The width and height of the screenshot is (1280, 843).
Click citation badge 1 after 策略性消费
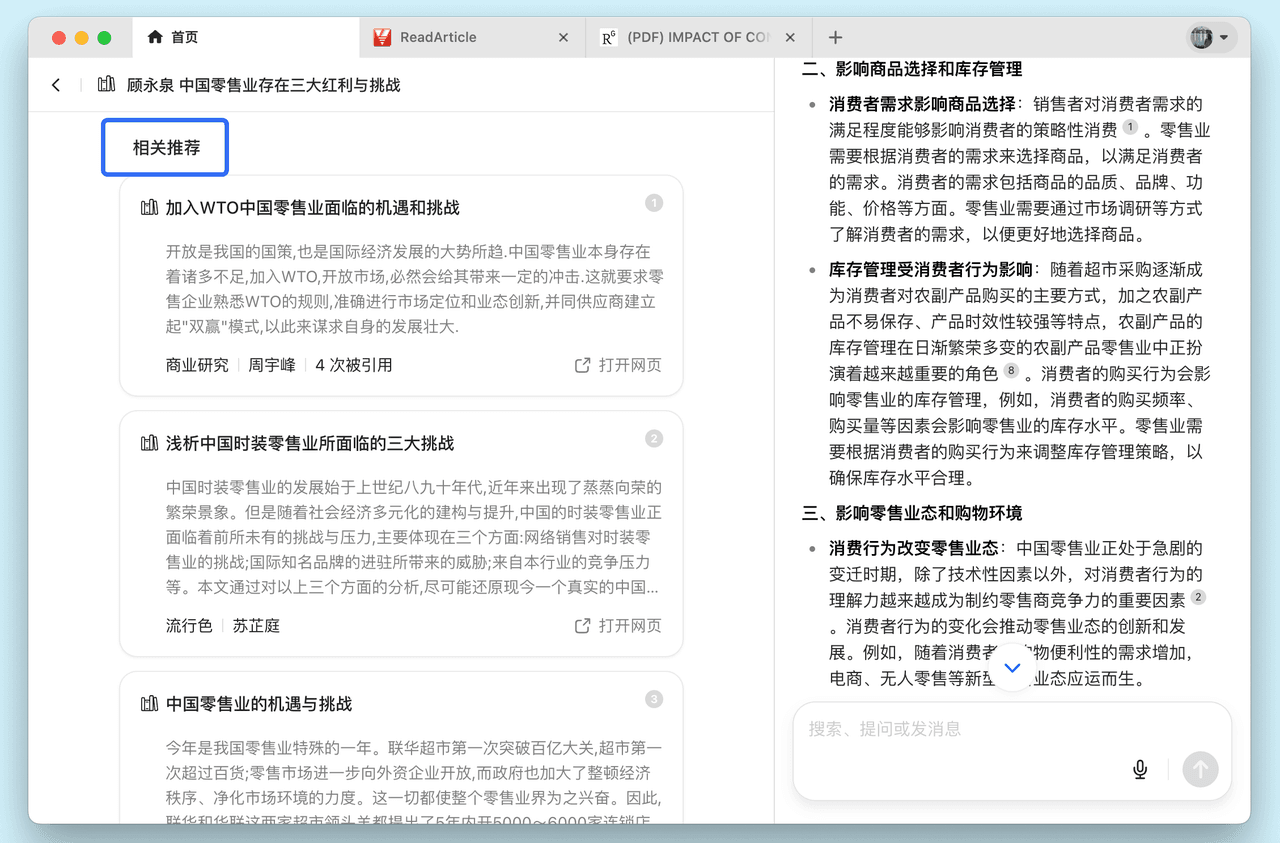pyautogui.click(x=1130, y=128)
